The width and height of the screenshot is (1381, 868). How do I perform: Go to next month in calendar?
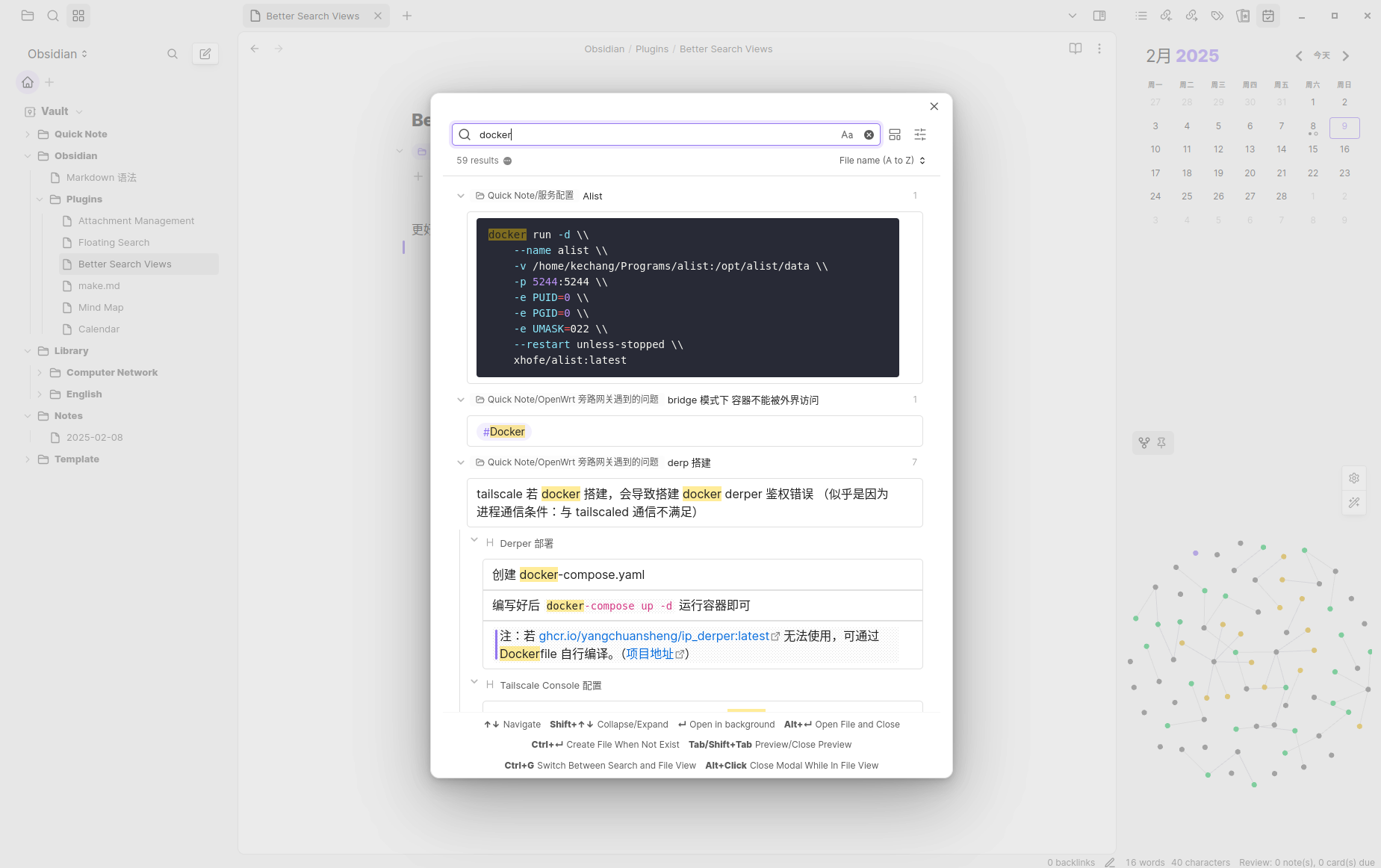point(1346,56)
